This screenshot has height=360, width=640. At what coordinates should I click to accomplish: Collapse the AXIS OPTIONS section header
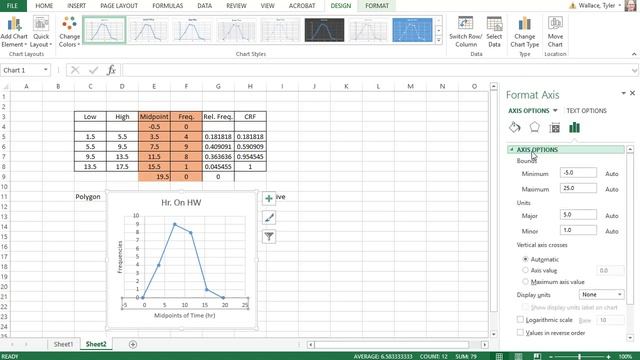[x=566, y=150]
